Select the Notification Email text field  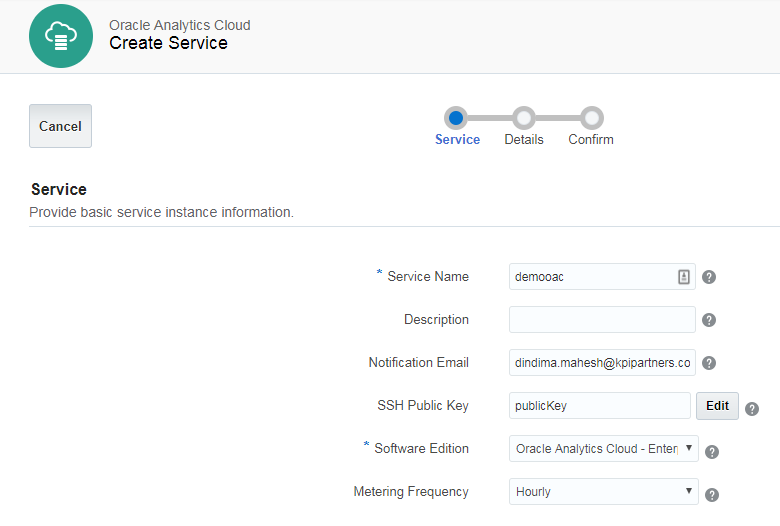(x=602, y=363)
